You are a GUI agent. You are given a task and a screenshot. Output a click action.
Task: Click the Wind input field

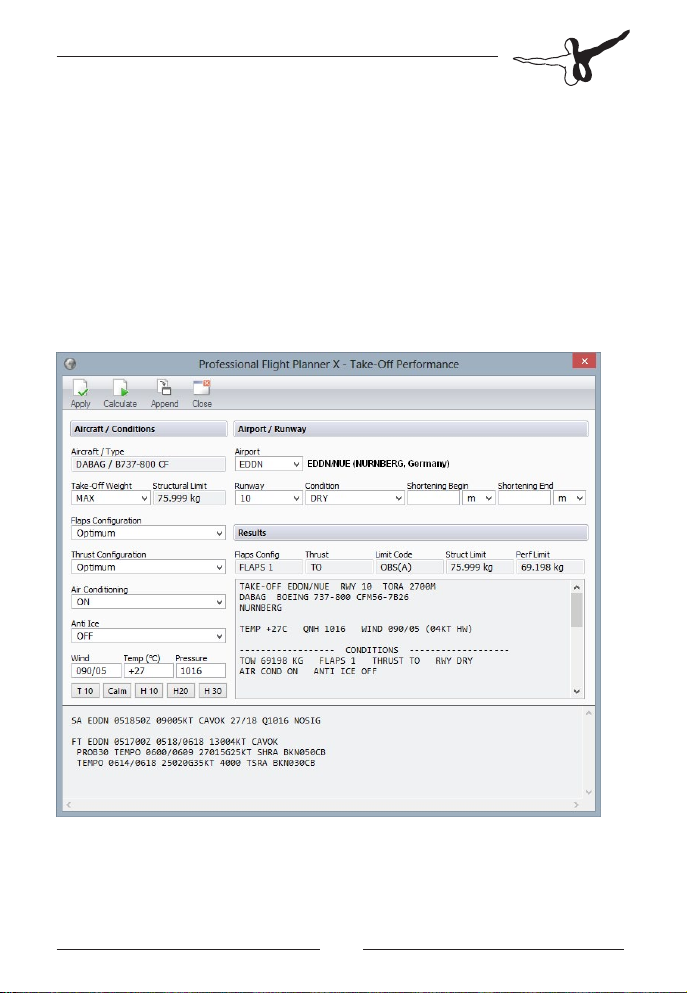[x=96, y=671]
